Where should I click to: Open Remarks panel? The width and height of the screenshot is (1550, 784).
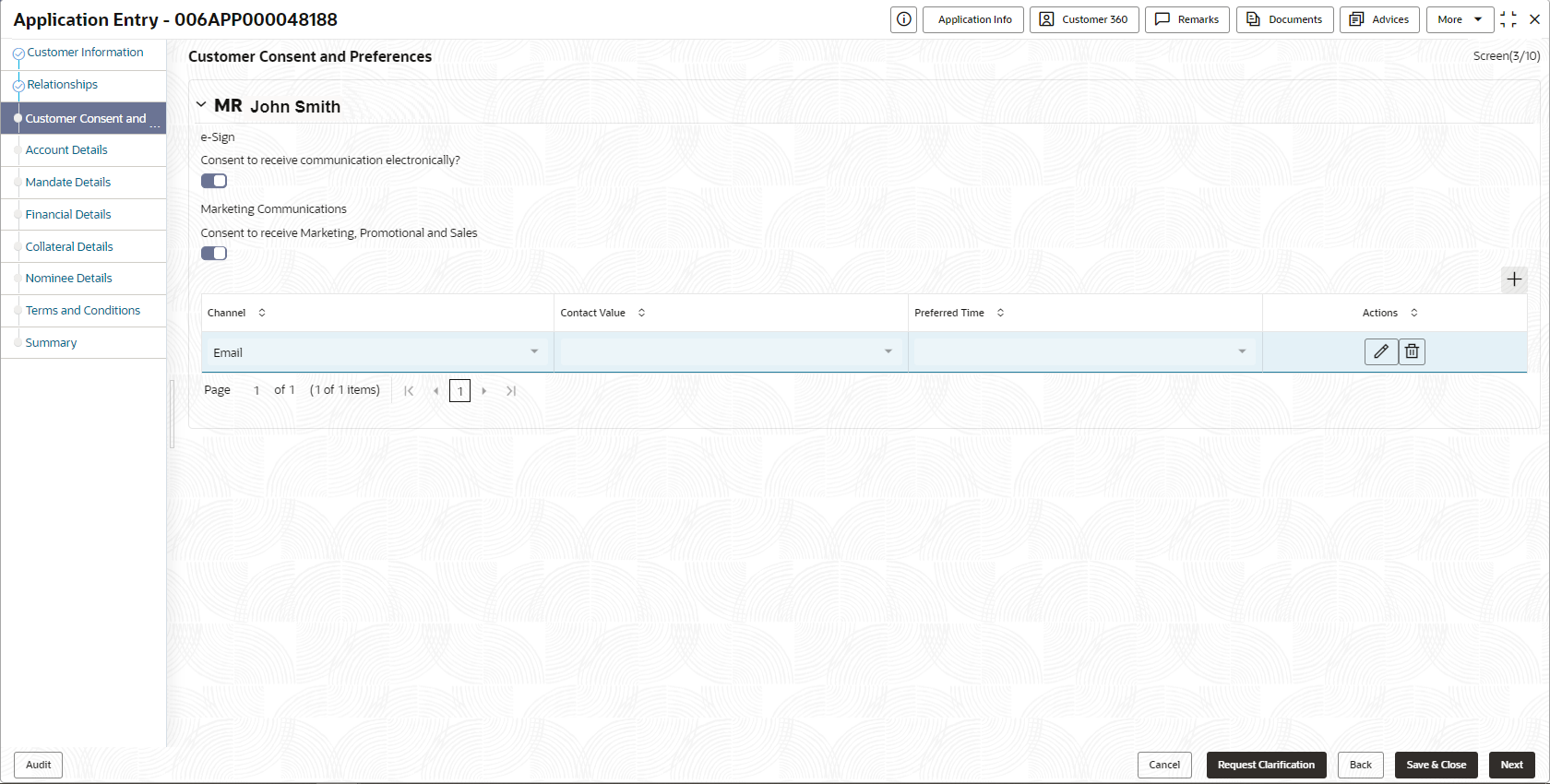tap(1187, 19)
